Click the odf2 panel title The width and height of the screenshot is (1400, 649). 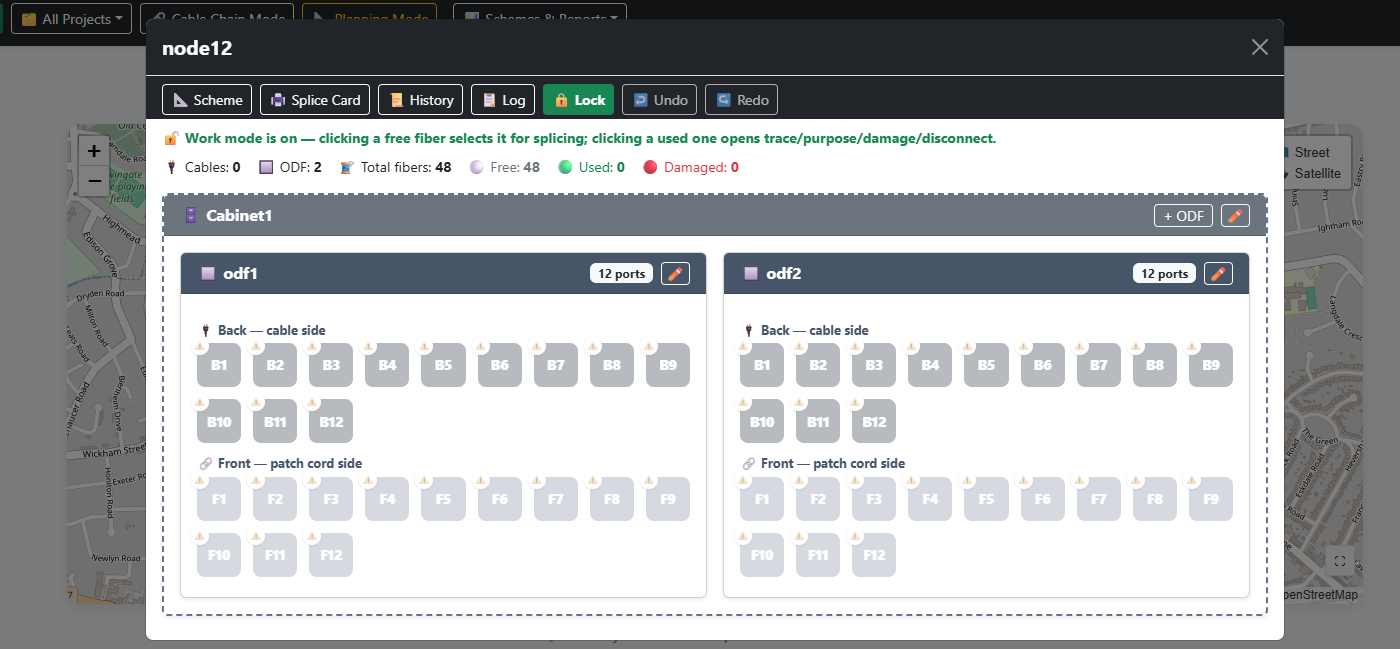click(x=784, y=273)
